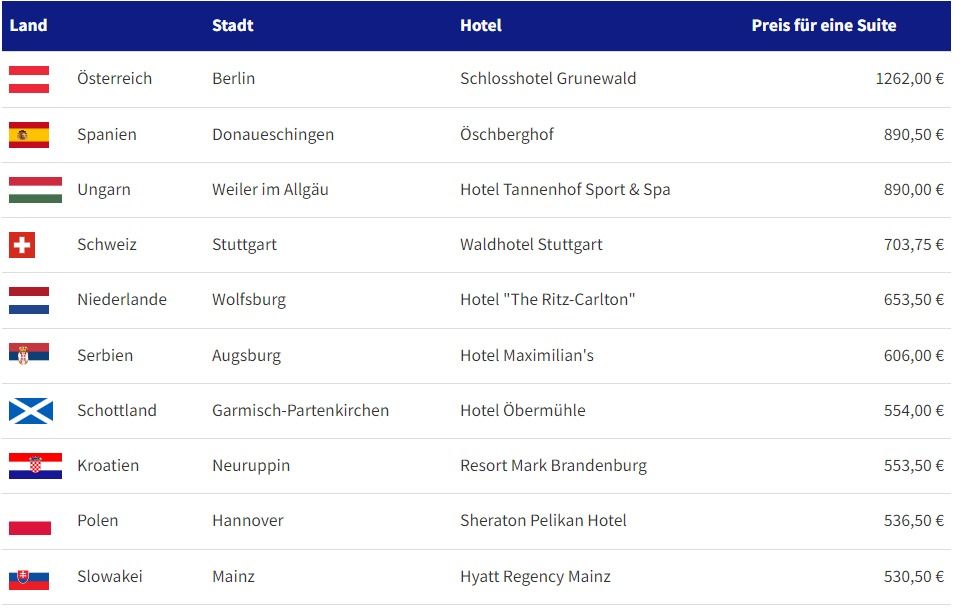Click the Preis für eine Suite header
Image resolution: width=963 pixels, height=608 pixels.
pyautogui.click(x=823, y=25)
